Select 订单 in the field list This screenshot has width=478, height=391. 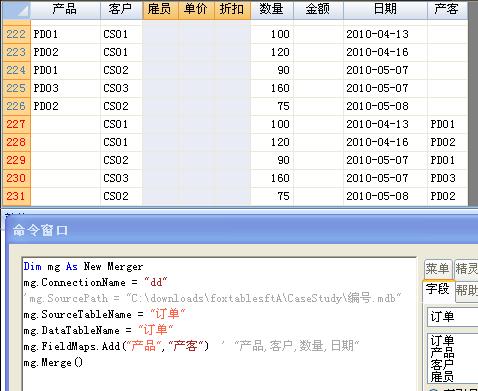pos(442,340)
